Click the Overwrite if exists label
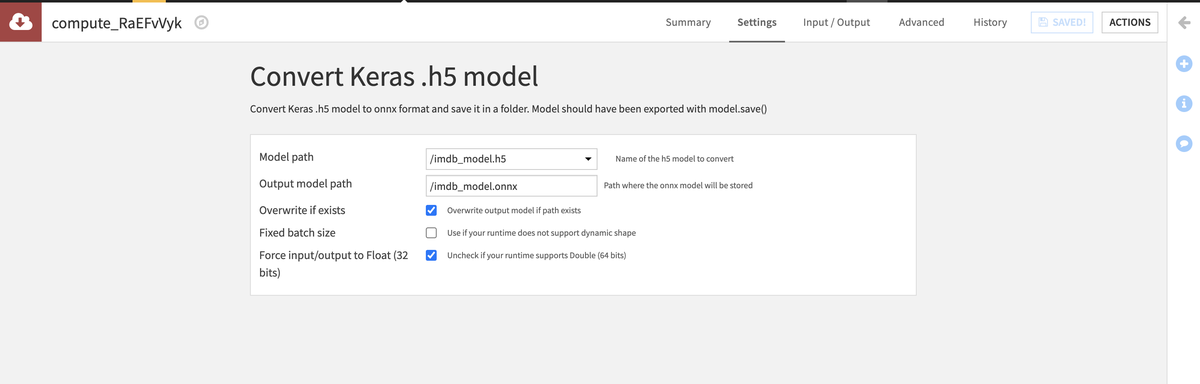The width and height of the screenshot is (1200, 384). (x=302, y=210)
